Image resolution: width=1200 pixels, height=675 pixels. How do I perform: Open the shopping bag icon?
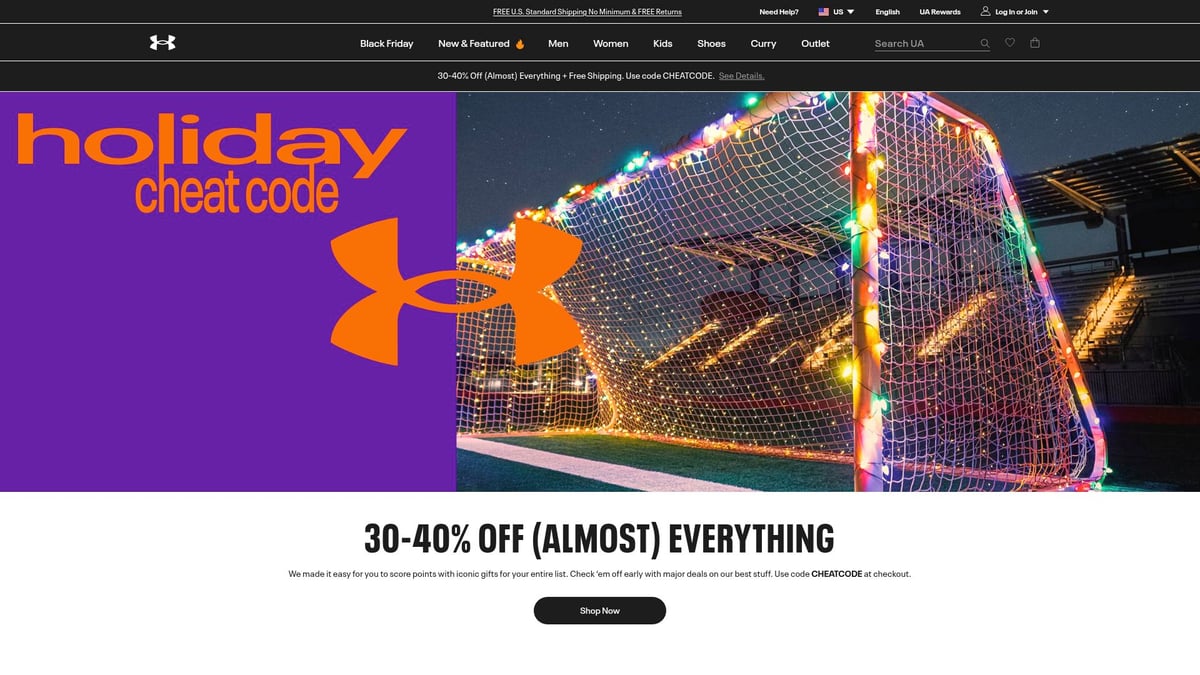(1035, 43)
